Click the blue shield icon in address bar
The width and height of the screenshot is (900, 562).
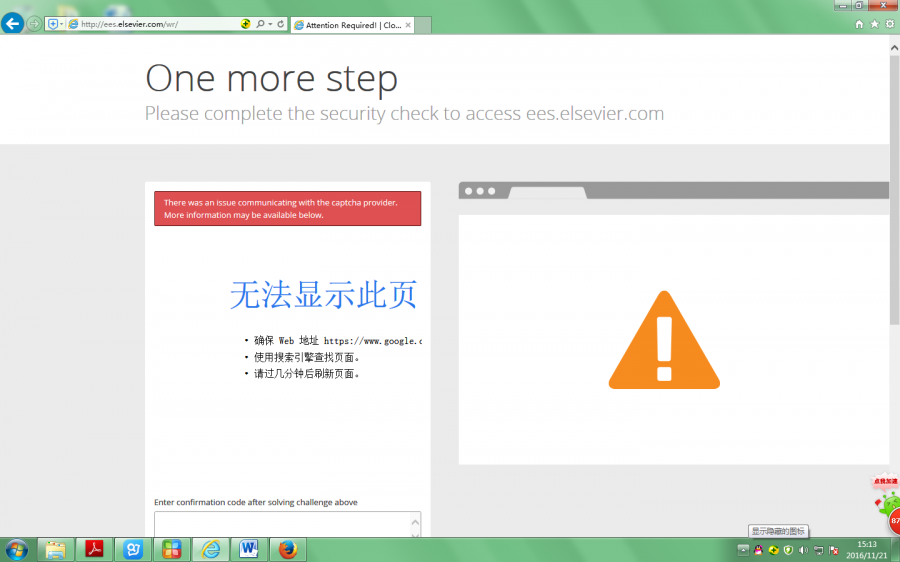pyautogui.click(x=52, y=24)
